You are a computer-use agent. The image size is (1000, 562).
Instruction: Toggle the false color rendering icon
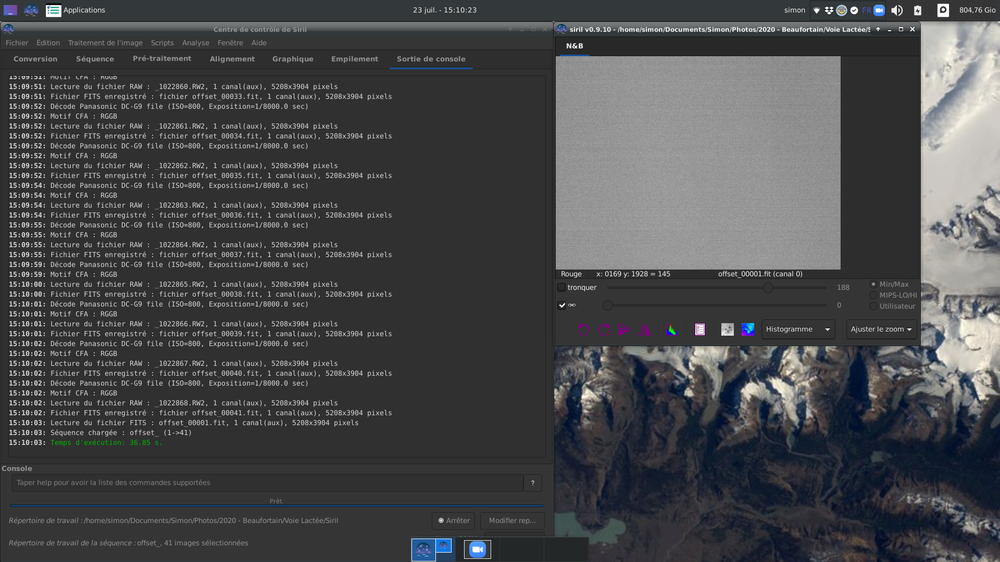748,329
